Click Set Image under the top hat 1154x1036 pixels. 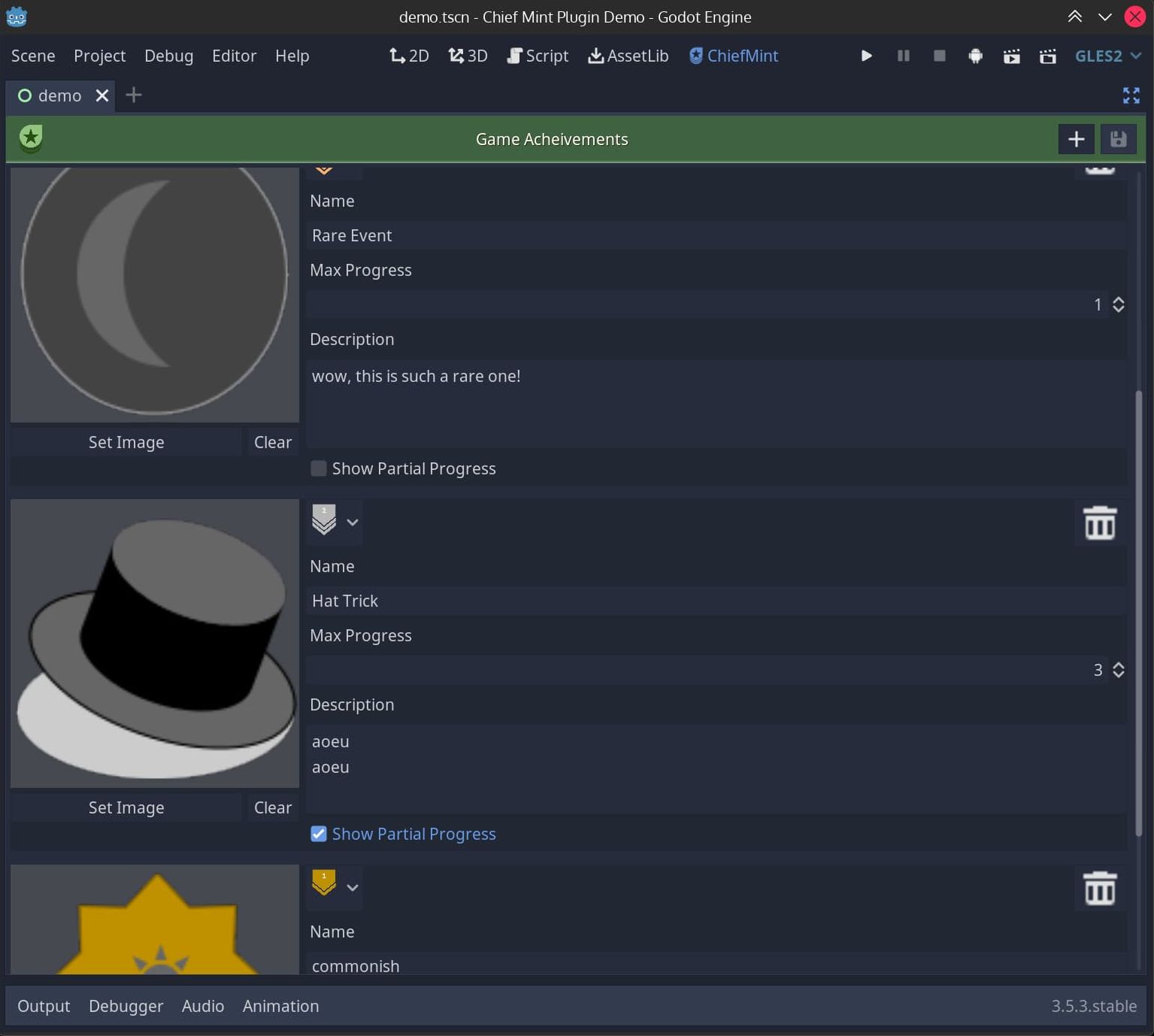point(126,807)
